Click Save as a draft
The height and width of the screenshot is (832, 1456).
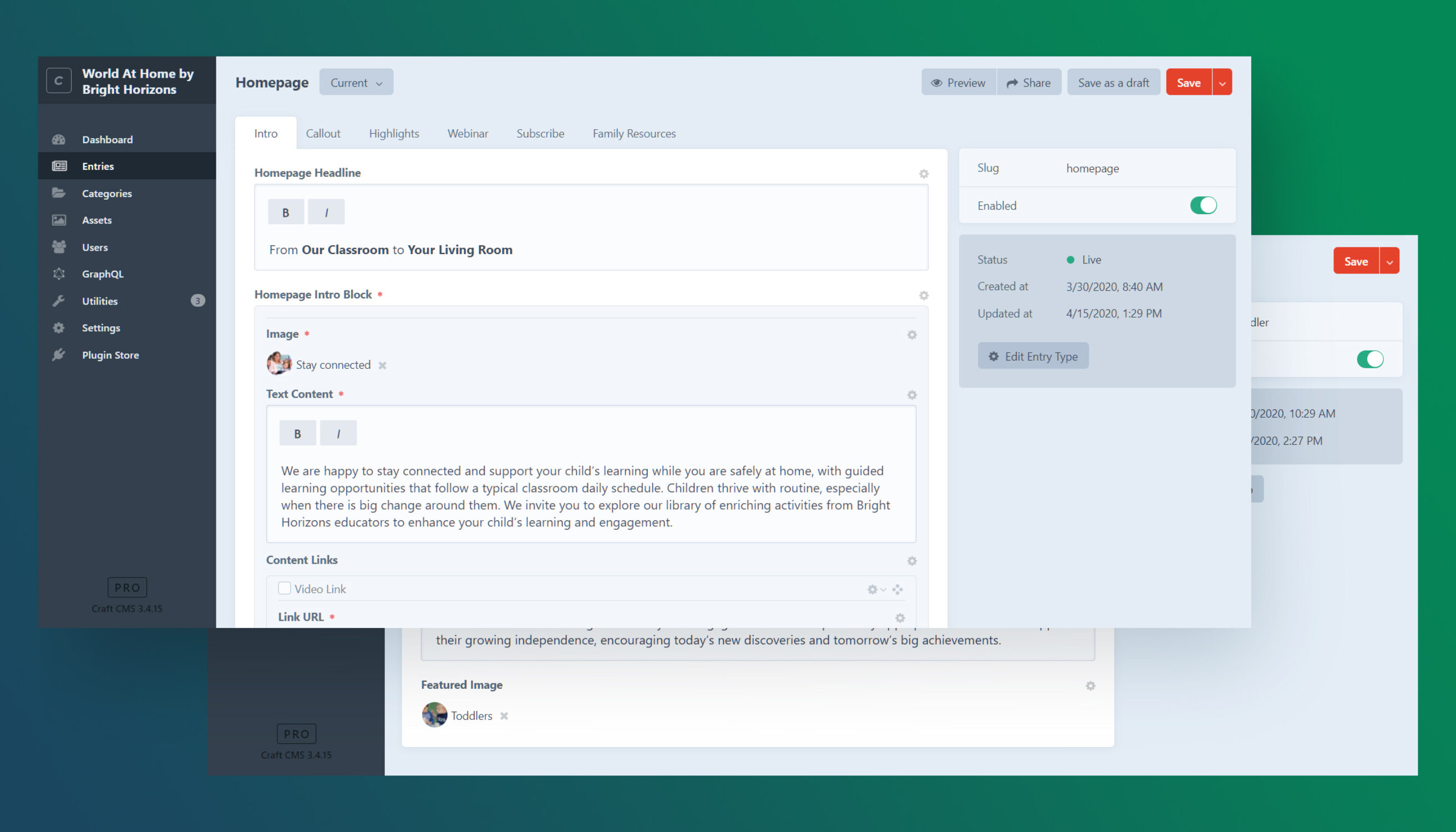1114,82
